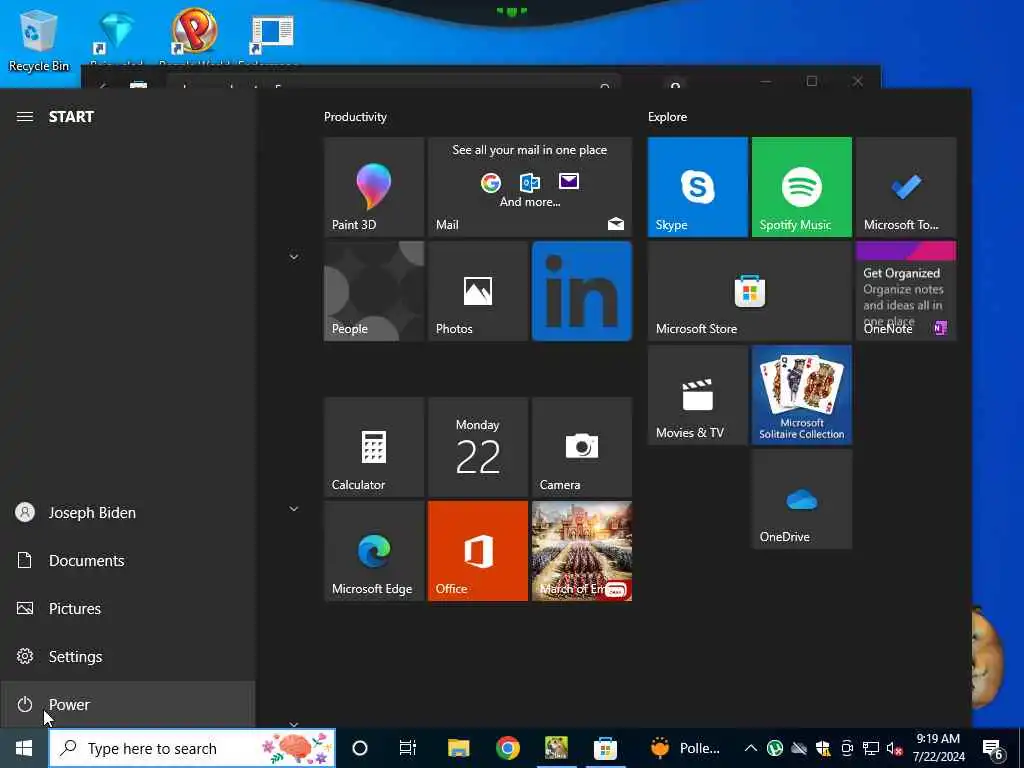The height and width of the screenshot is (768, 1024).
Task: Open the notification center with 6 alerts
Action: [993, 749]
